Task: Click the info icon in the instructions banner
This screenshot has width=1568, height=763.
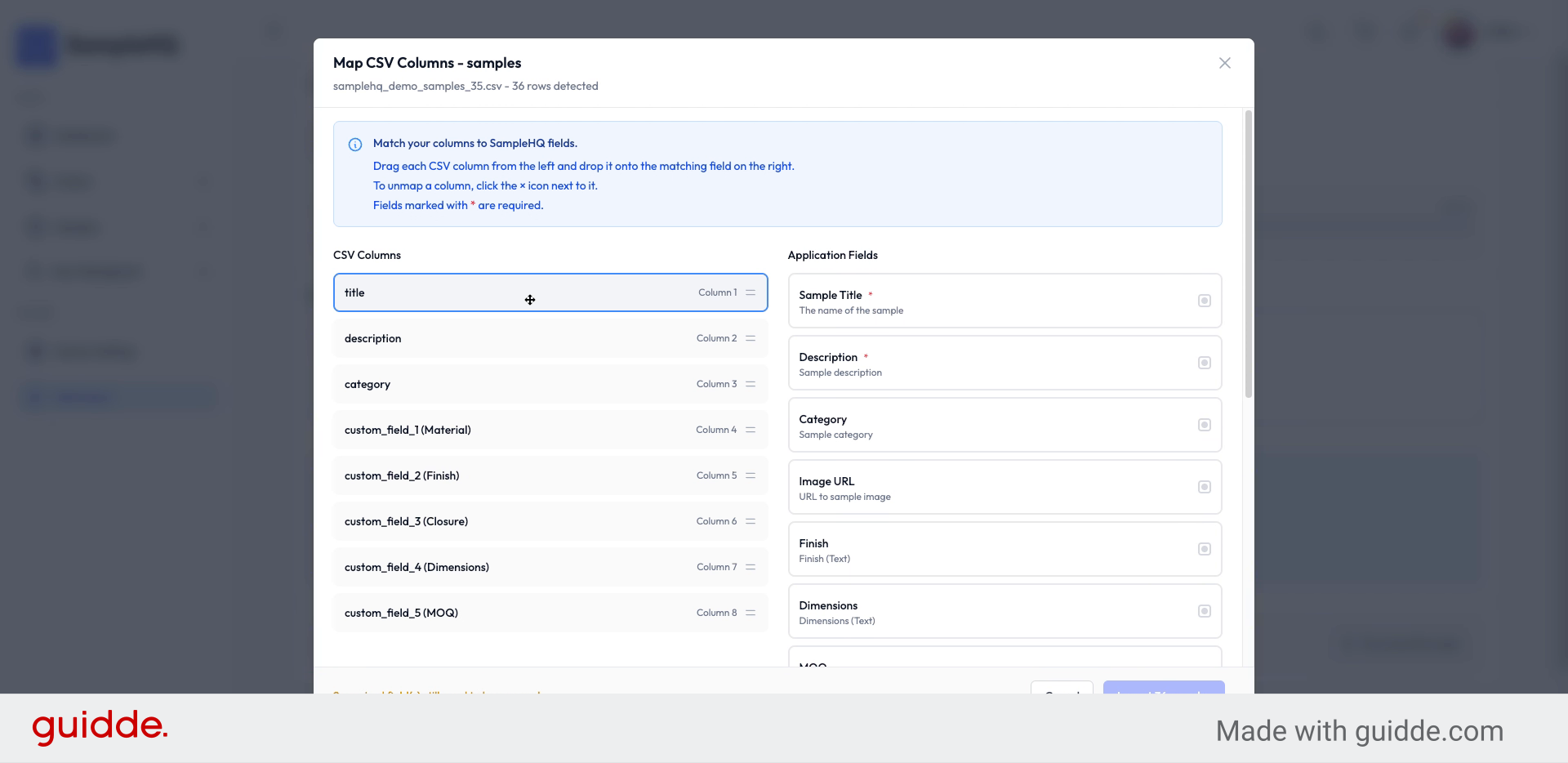Action: (x=355, y=145)
